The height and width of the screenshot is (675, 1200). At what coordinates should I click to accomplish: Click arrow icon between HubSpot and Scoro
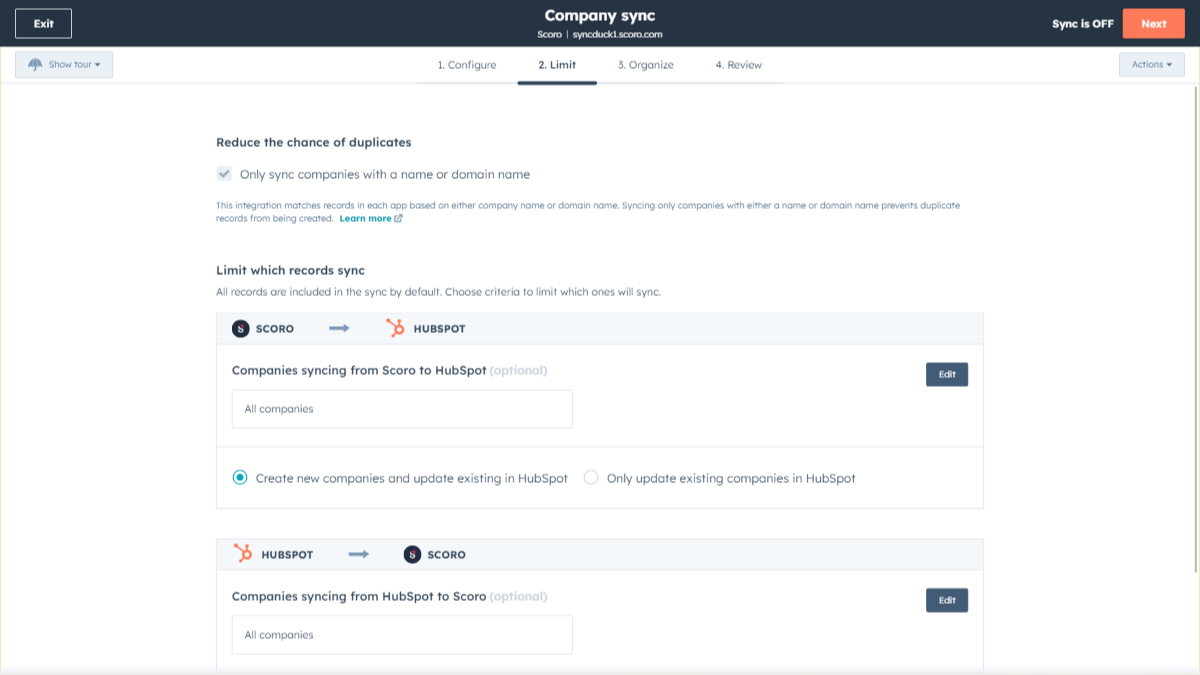pos(359,554)
